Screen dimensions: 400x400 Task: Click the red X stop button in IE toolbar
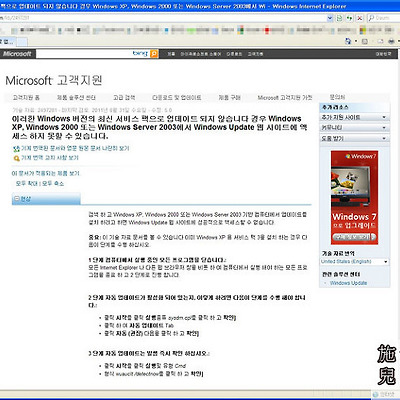(360, 18)
